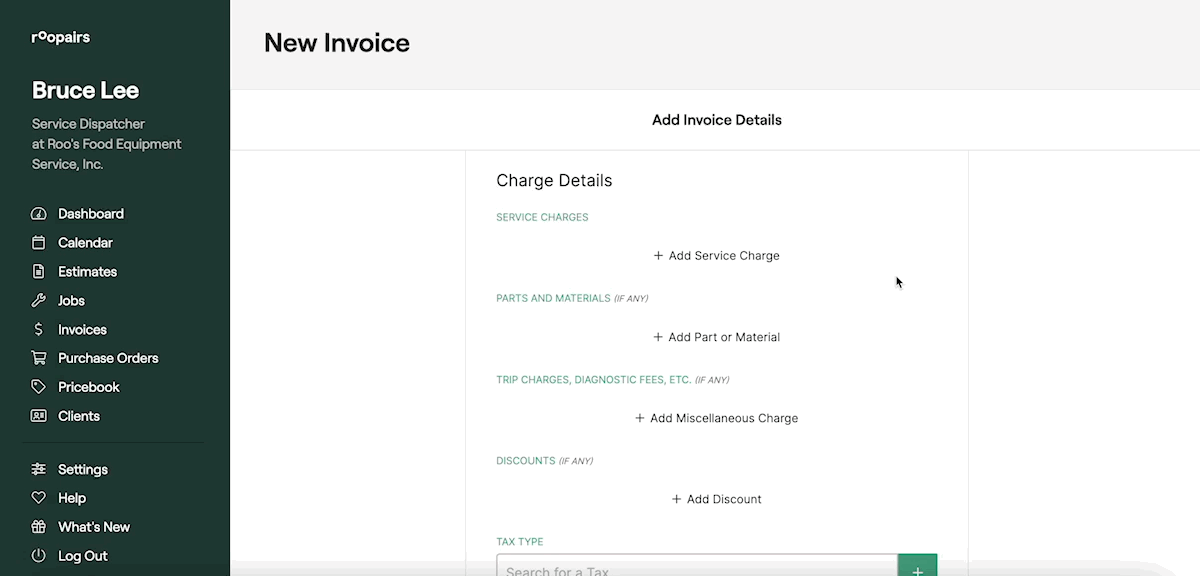Click the Clients contact card icon
Screen dimensions: 1200x576
click(39, 416)
